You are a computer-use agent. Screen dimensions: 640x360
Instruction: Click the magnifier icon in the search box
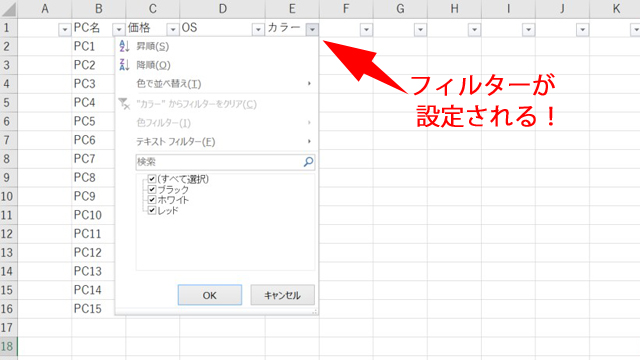309,162
